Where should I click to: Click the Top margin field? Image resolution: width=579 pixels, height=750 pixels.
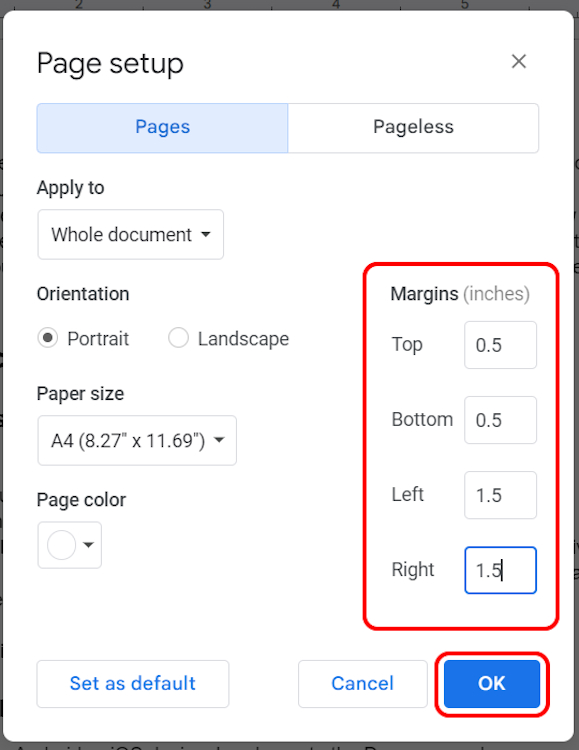[x=500, y=345]
